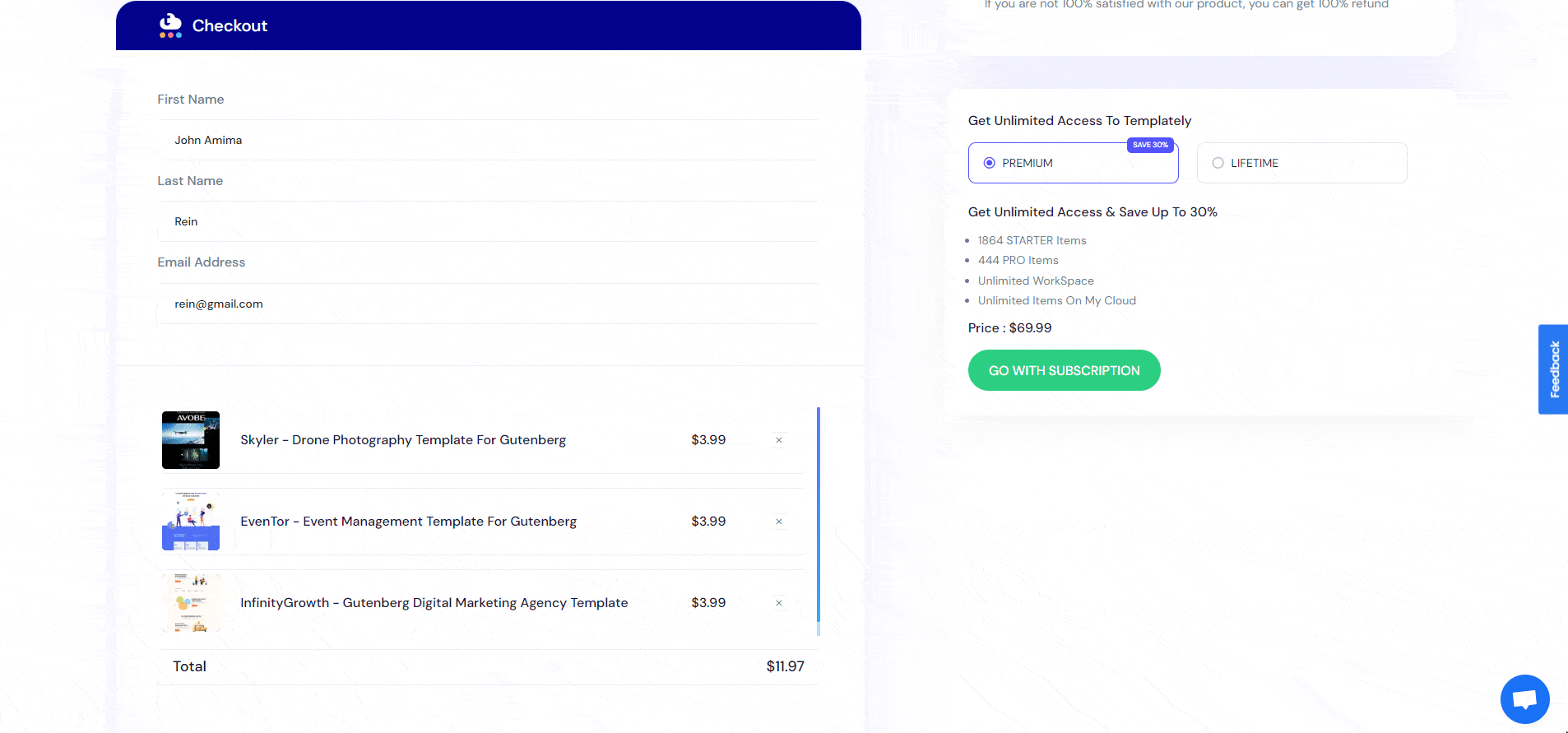Screen dimensions: 1568x733
Task: Click the $3.99 price of InfinityGrowth template
Action: click(708, 603)
